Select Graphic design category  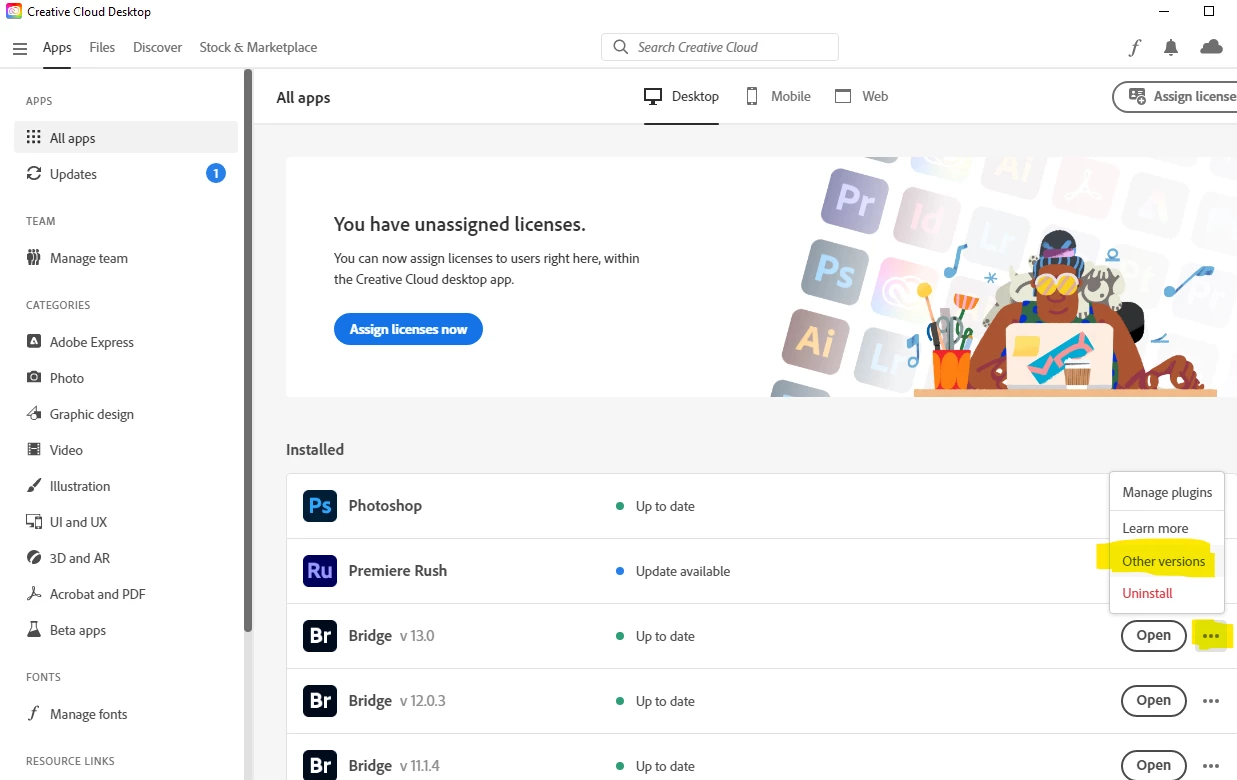pos(126,414)
